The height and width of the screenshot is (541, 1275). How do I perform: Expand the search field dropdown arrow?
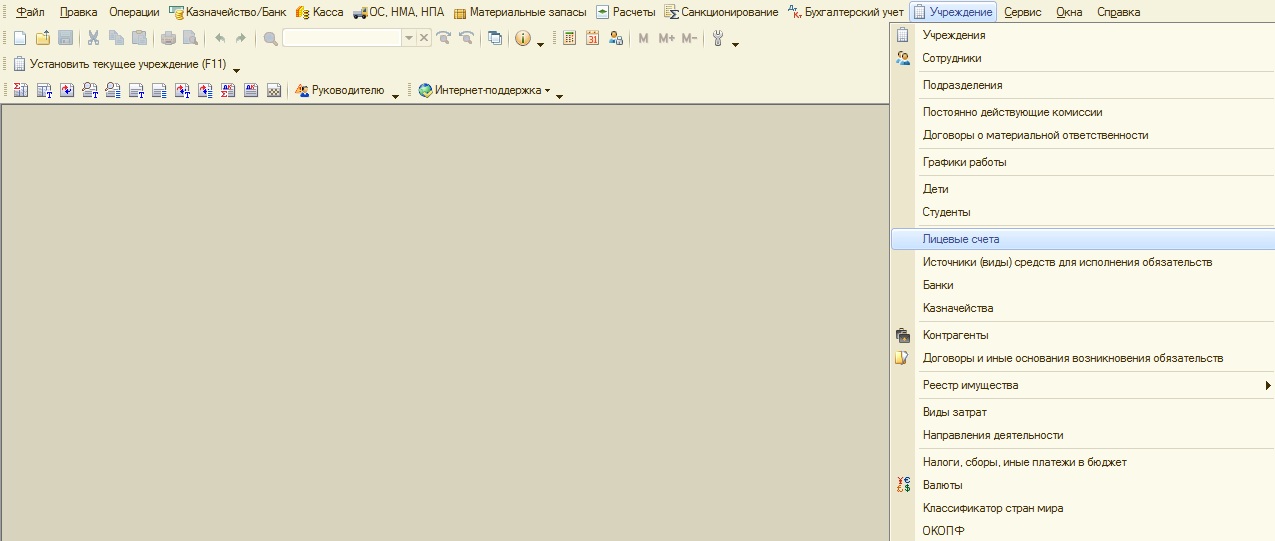pyautogui.click(x=408, y=38)
